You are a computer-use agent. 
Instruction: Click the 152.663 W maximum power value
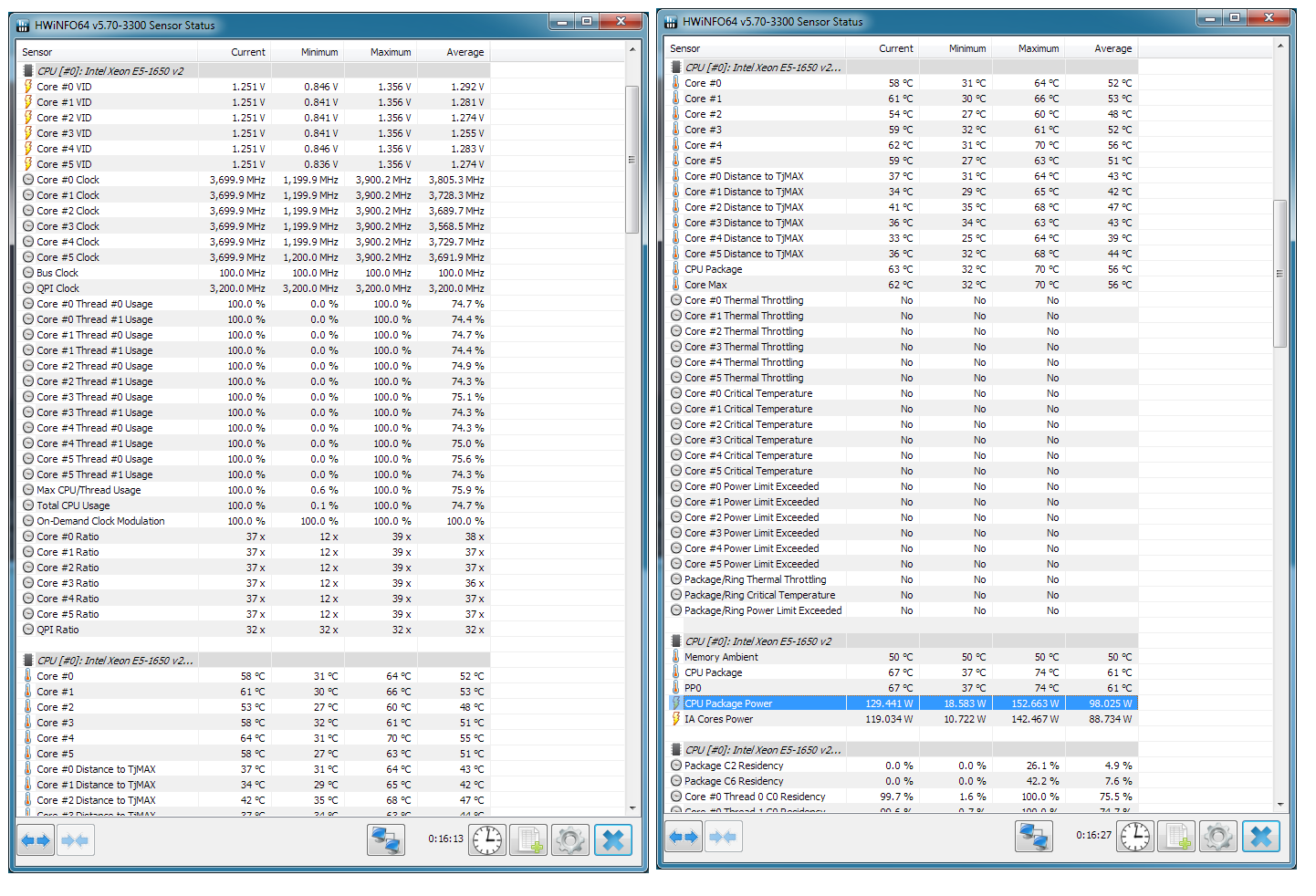(1035, 703)
